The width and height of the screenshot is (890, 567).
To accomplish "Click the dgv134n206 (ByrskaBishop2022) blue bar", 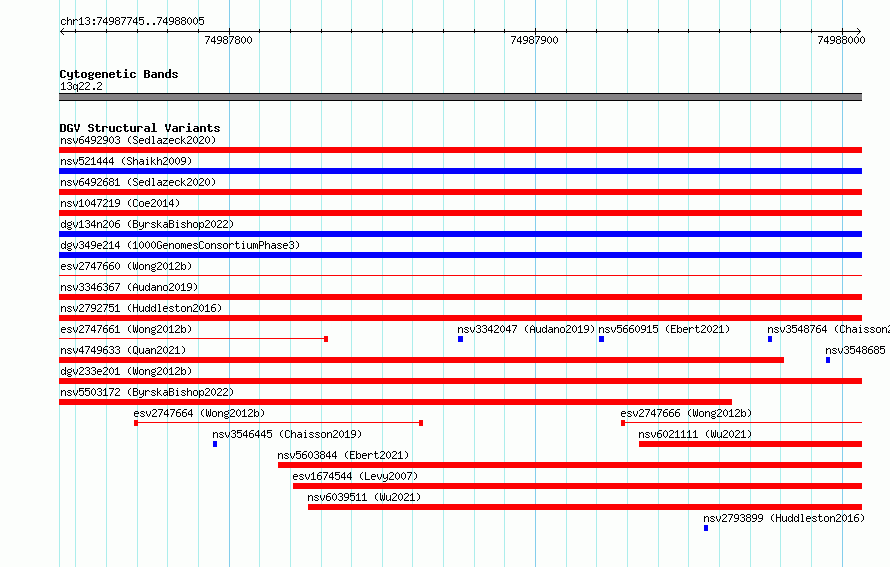I will (x=460, y=234).
